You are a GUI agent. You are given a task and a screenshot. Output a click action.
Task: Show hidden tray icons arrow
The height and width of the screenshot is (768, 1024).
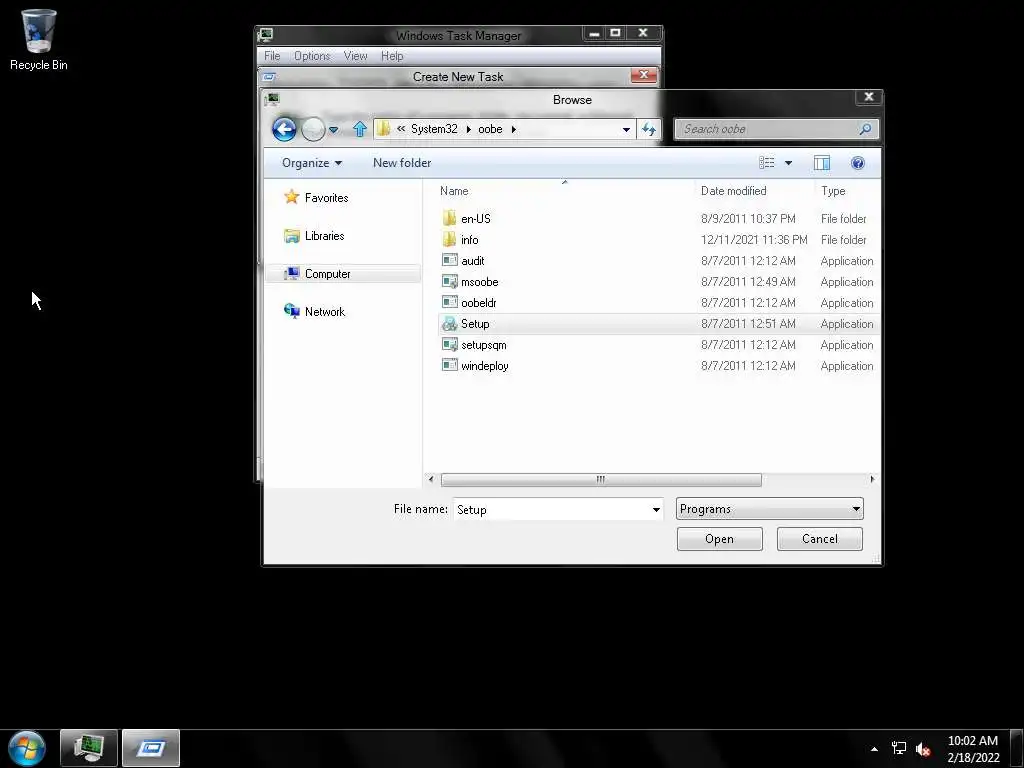(x=874, y=749)
